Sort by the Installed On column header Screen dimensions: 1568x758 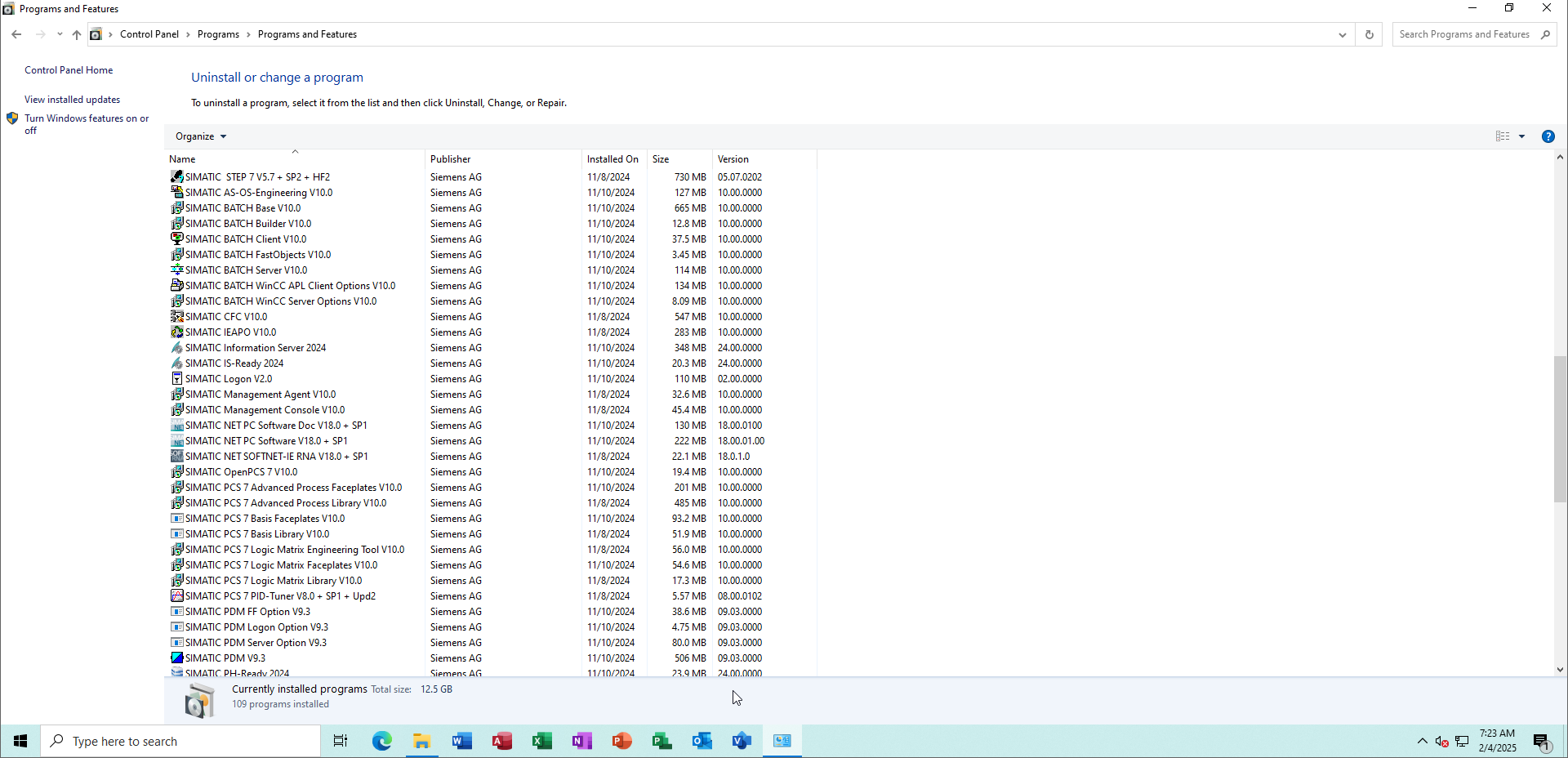(x=614, y=158)
